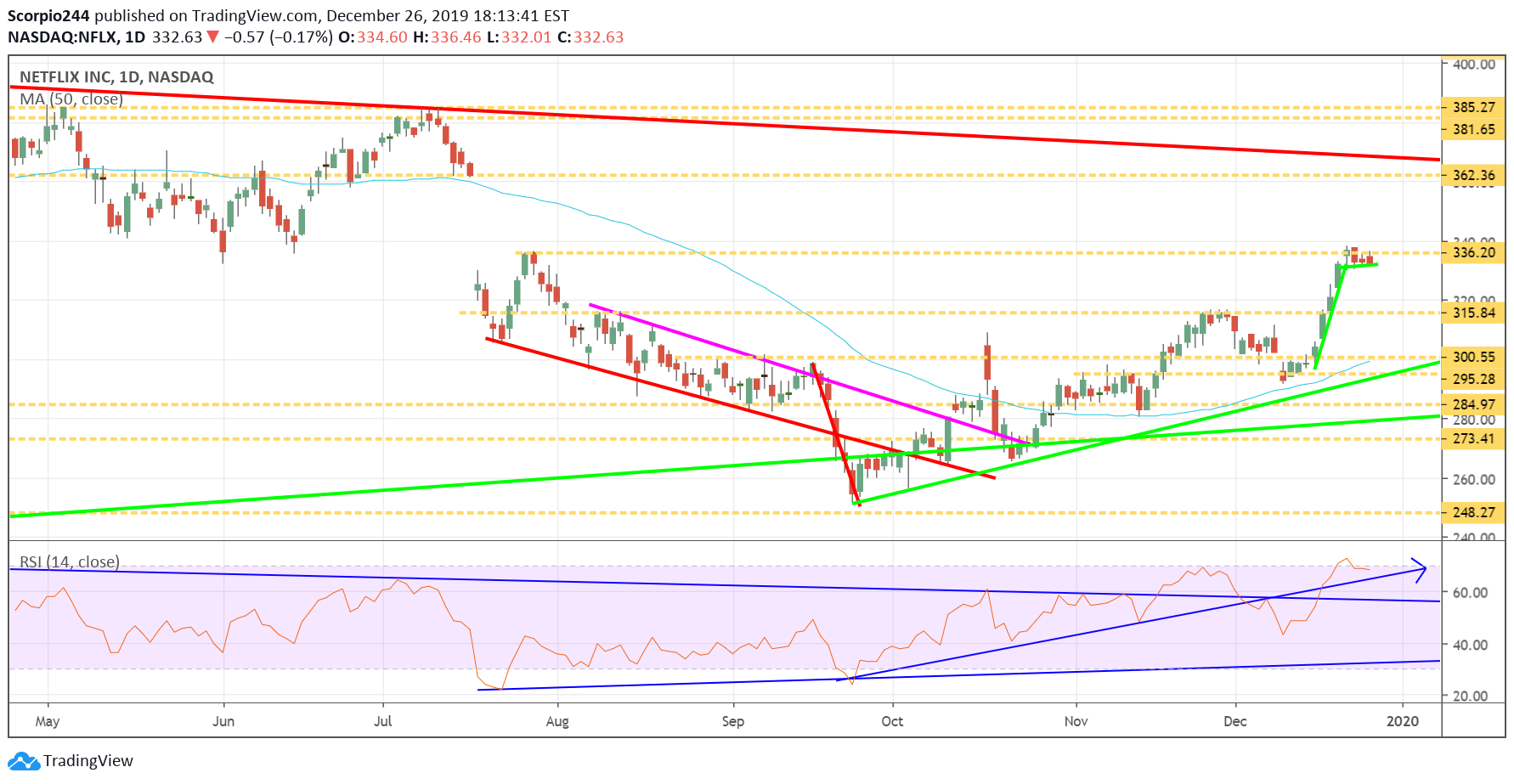Click the 248.27 price level label
The height and width of the screenshot is (784, 1514).
(x=1474, y=512)
